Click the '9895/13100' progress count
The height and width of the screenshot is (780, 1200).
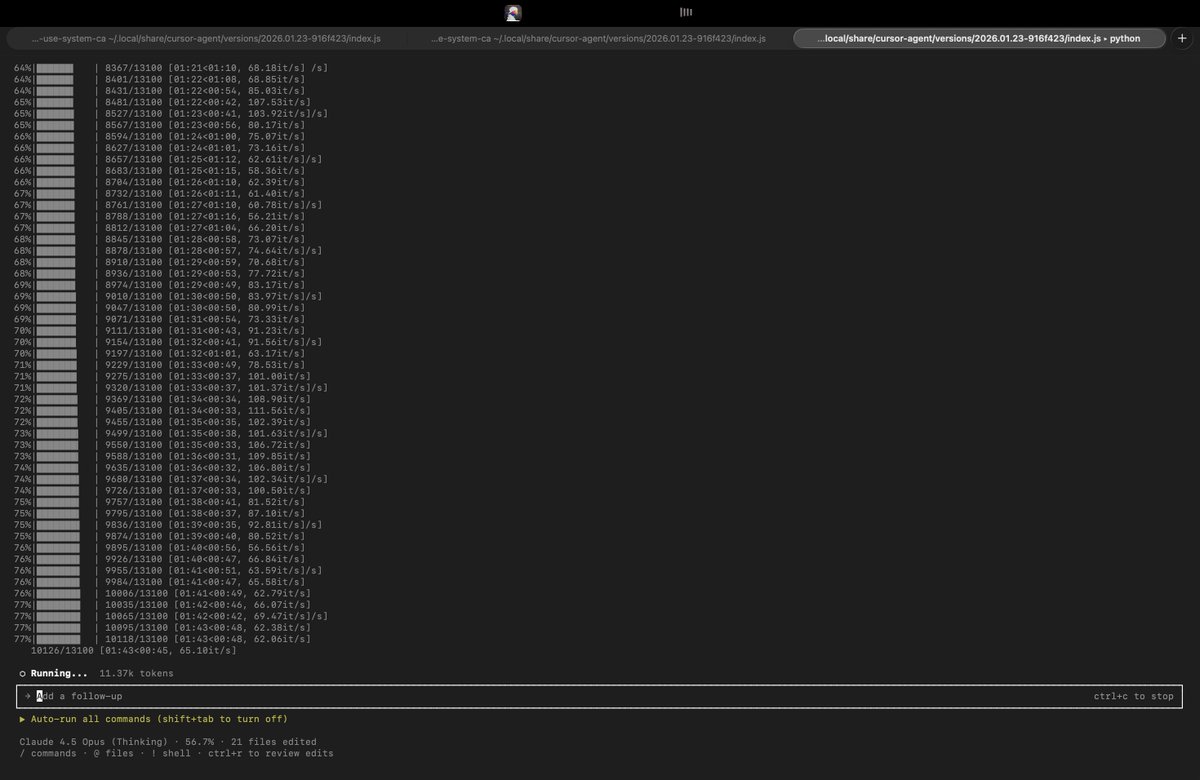(133, 548)
